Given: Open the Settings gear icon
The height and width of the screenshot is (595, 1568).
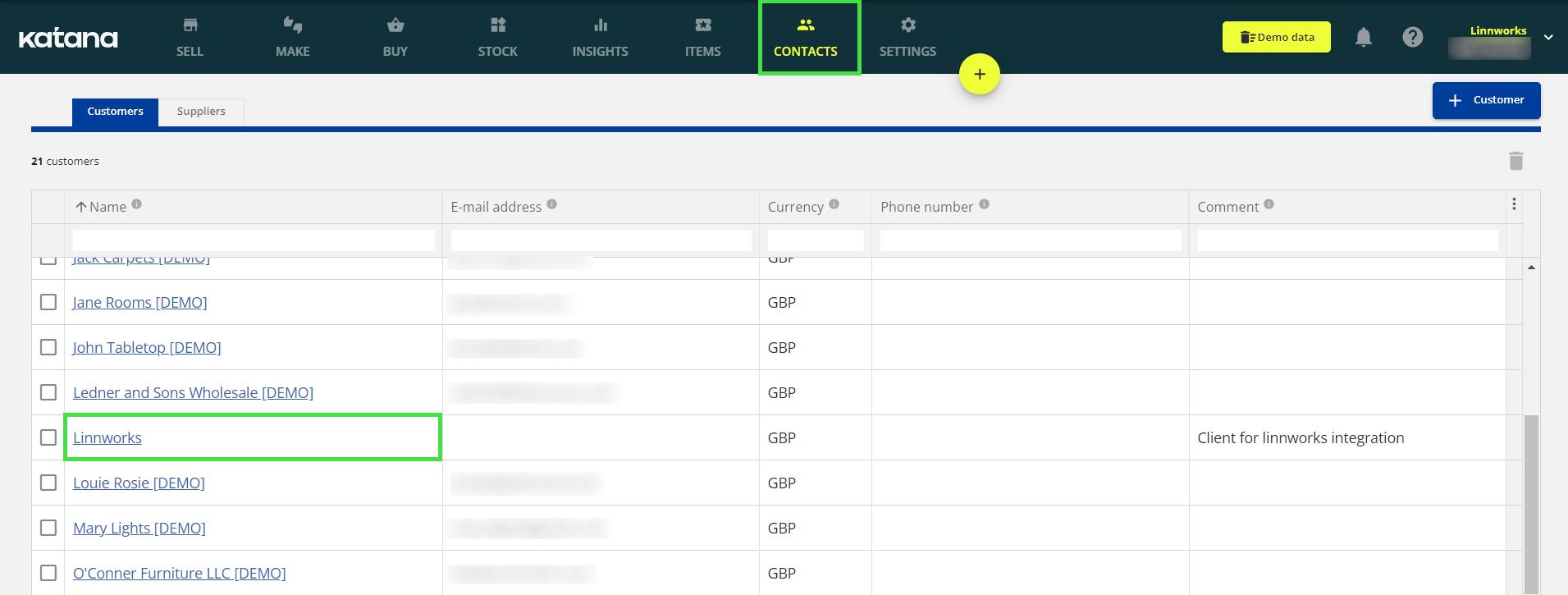Looking at the screenshot, I should coord(907,25).
